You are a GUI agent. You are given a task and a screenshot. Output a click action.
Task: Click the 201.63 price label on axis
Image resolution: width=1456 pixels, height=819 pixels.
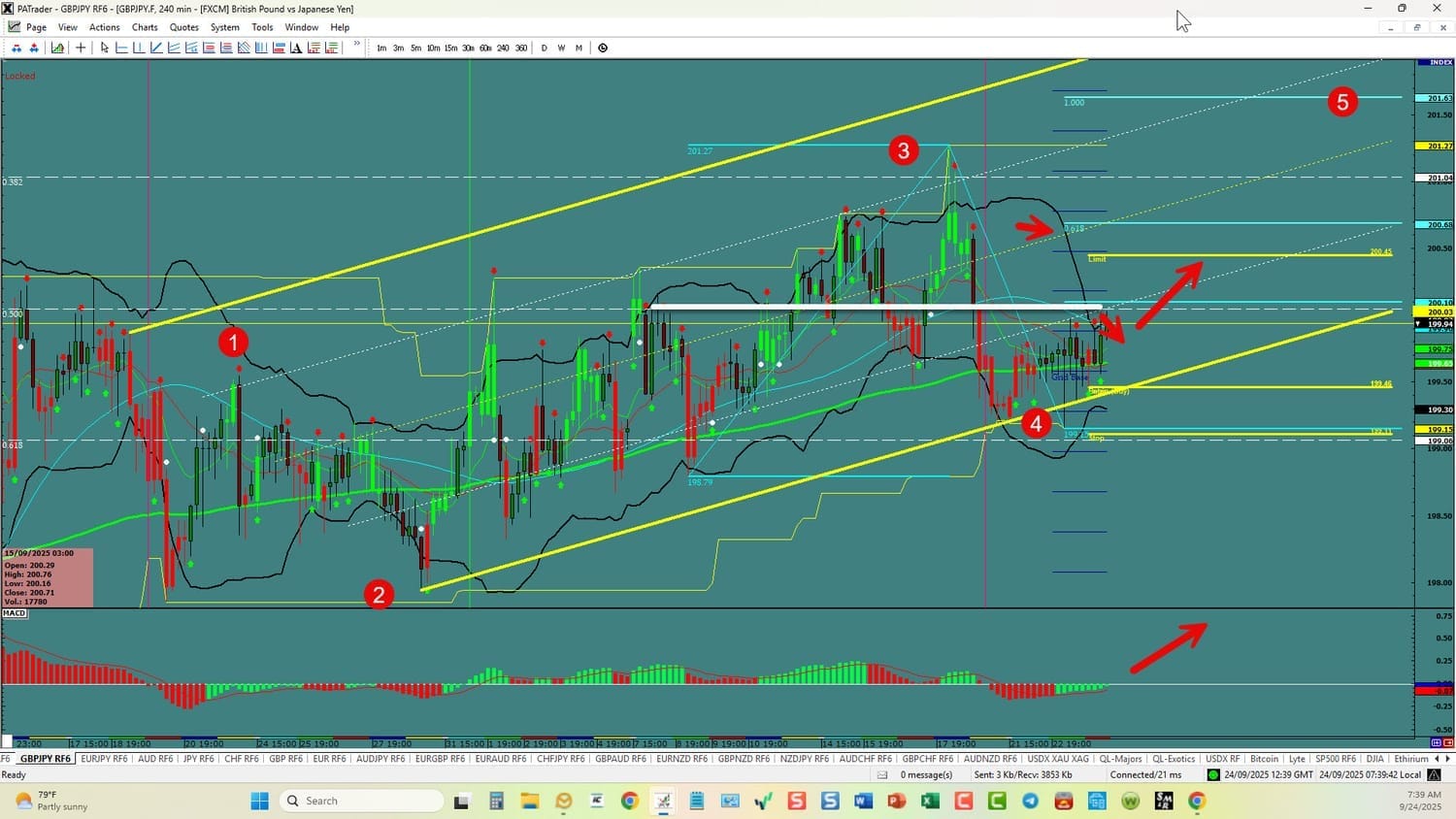coord(1435,98)
